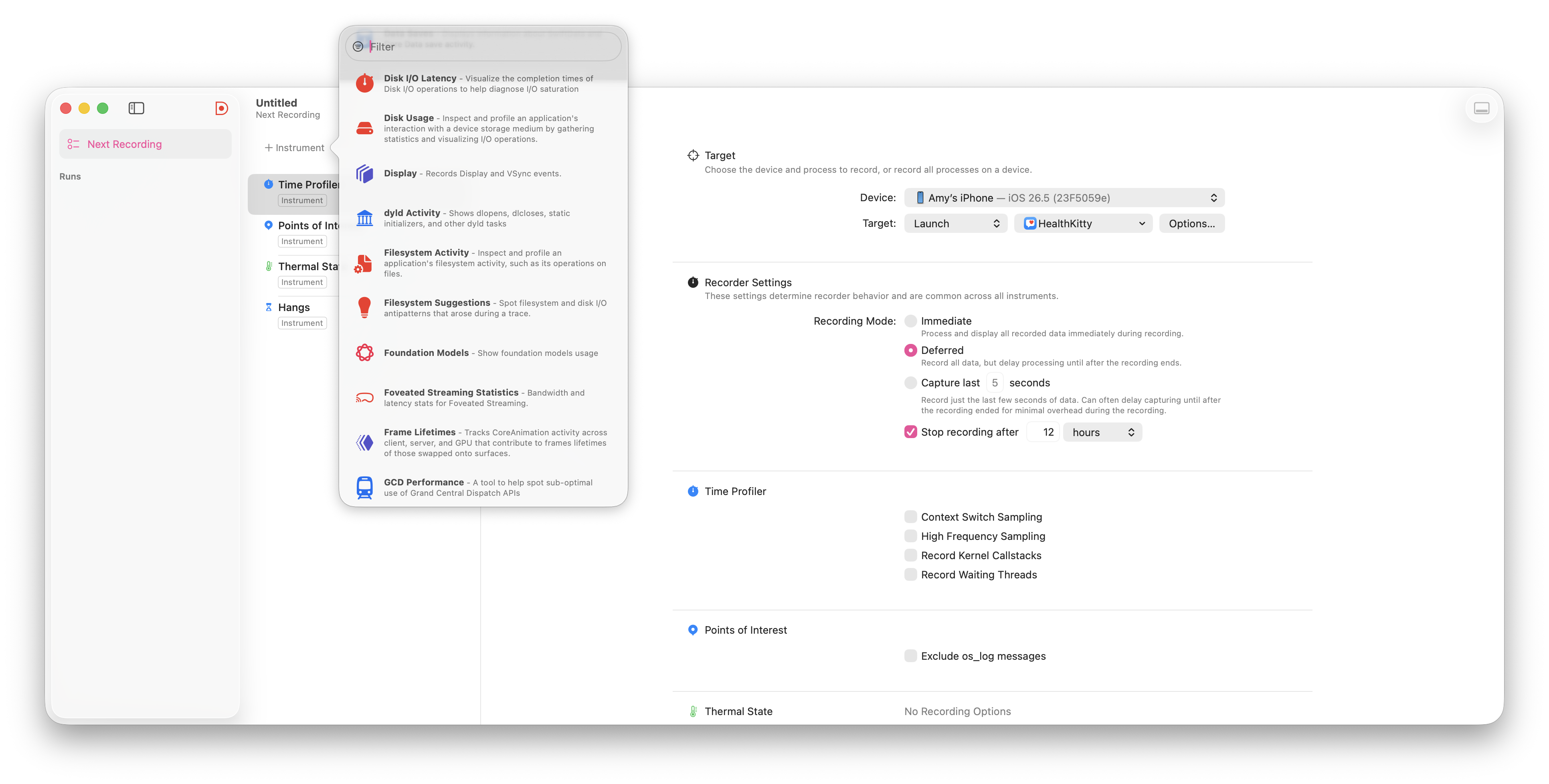Uncheck Stop recording after checkbox

click(910, 432)
